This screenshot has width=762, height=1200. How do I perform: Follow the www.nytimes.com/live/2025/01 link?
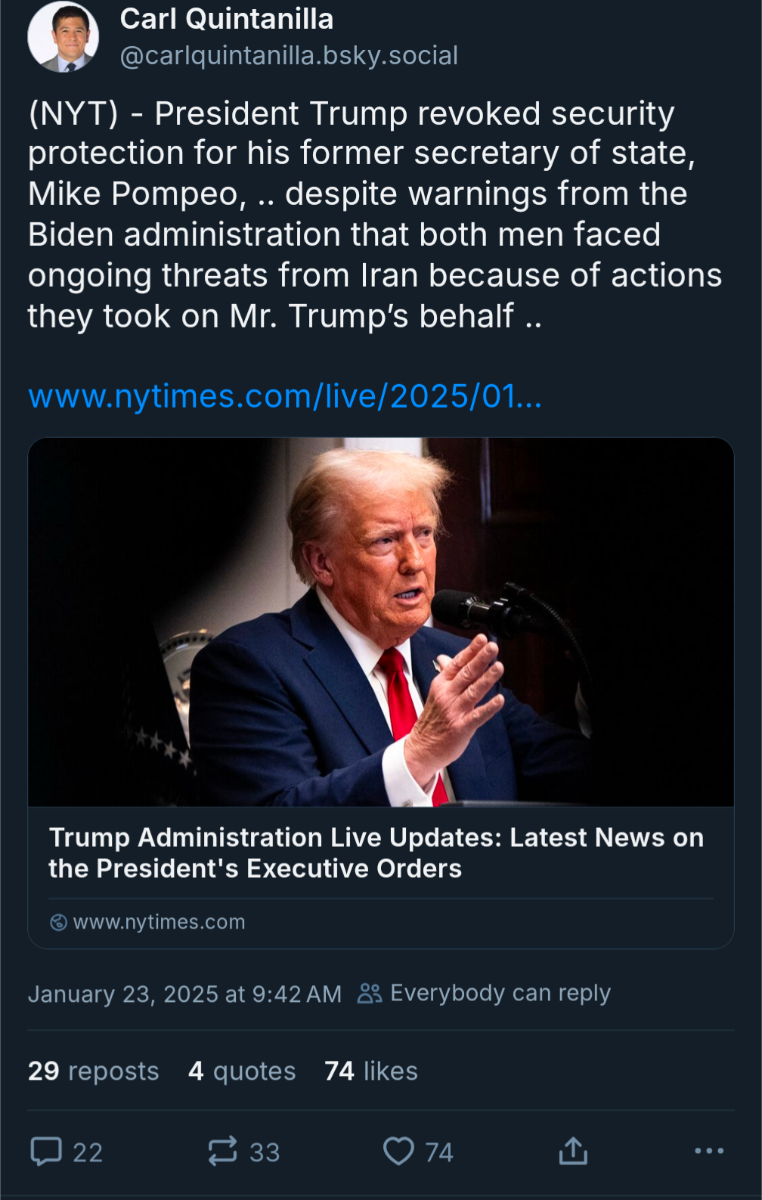tap(285, 396)
